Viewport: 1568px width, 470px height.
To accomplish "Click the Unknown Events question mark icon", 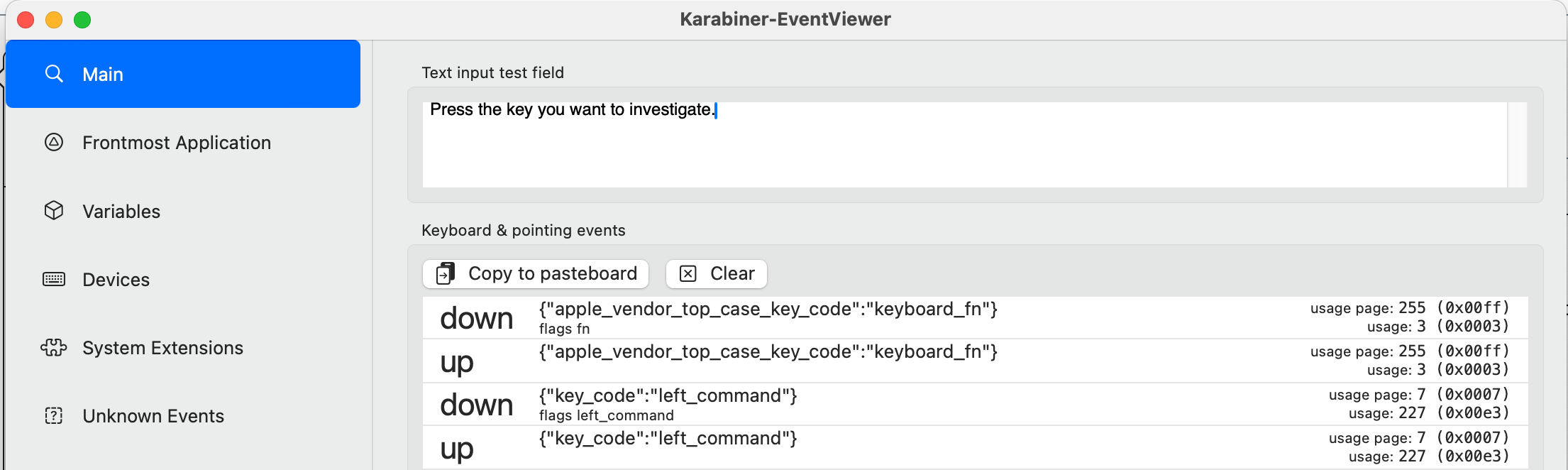I will 54,416.
